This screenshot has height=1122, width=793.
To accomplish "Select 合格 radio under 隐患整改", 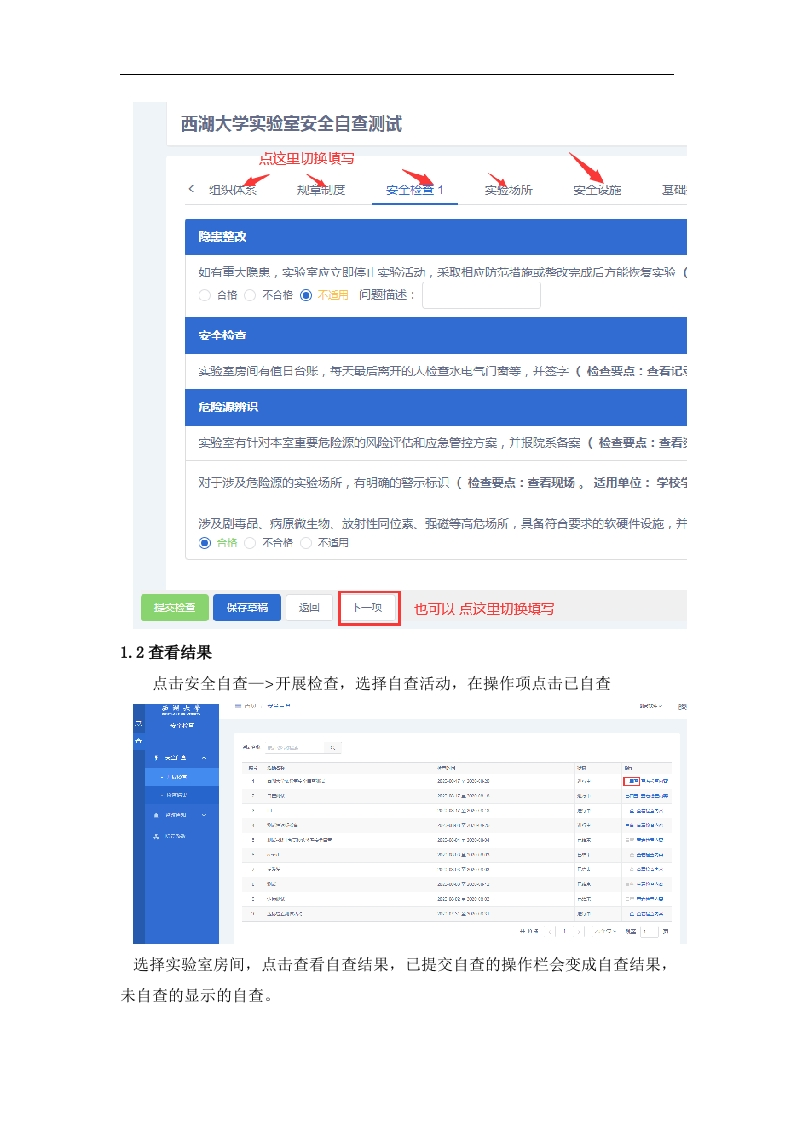I will (205, 295).
